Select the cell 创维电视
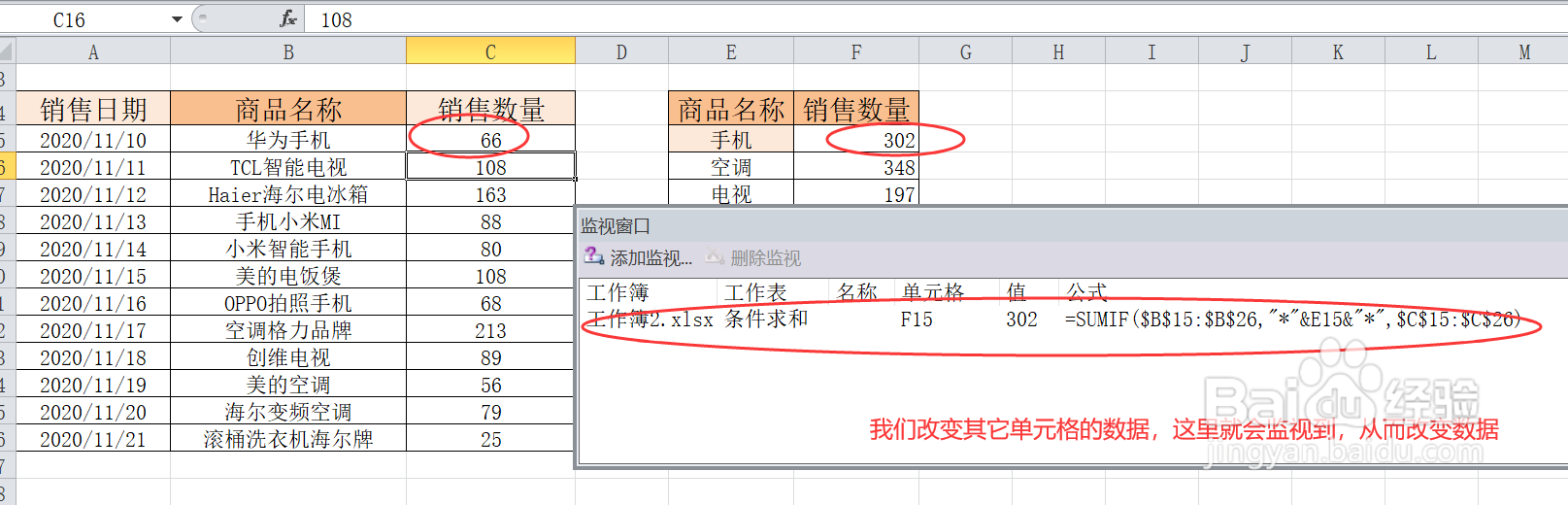 coord(288,357)
